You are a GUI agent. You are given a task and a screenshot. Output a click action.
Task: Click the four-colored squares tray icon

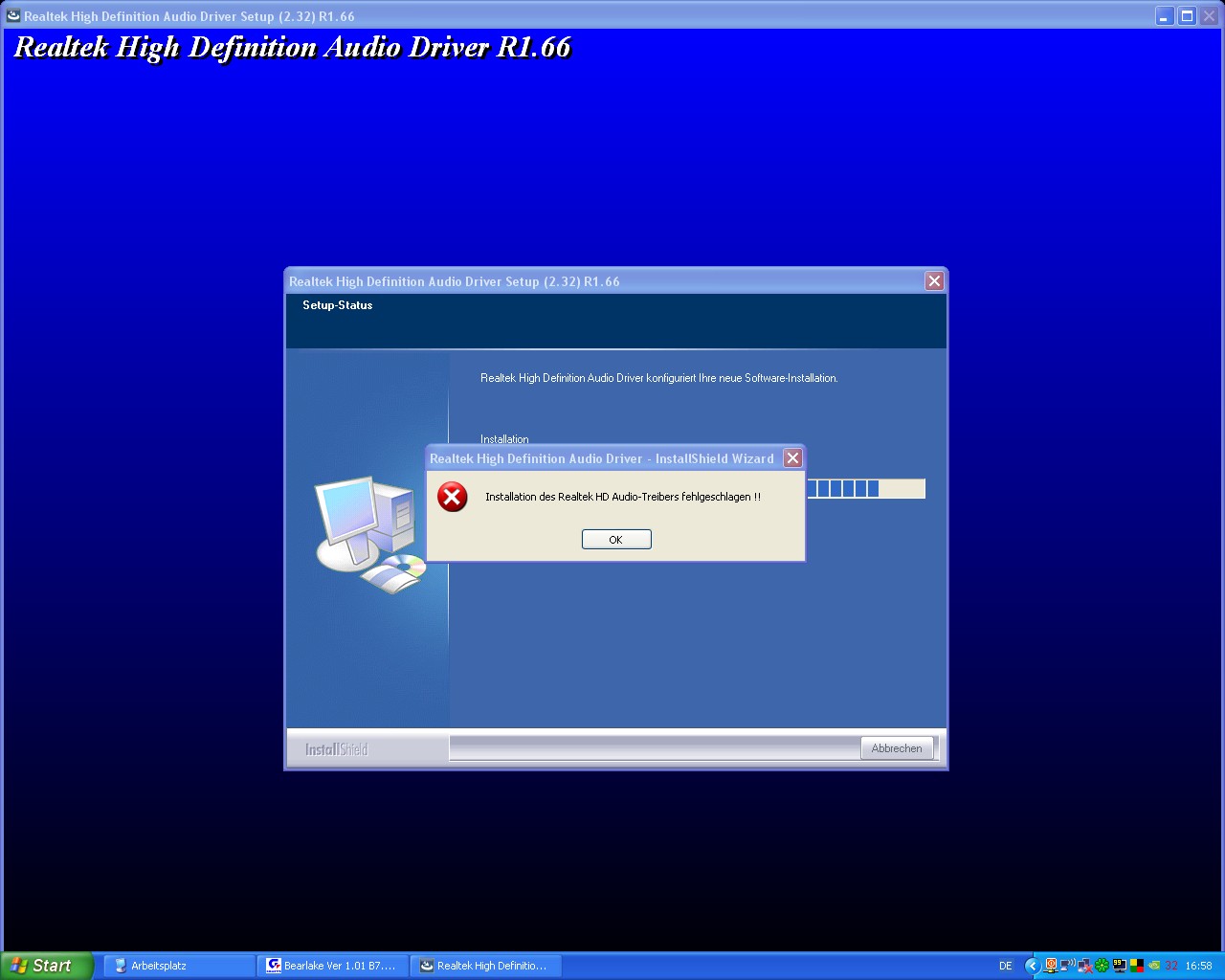coord(1137,966)
